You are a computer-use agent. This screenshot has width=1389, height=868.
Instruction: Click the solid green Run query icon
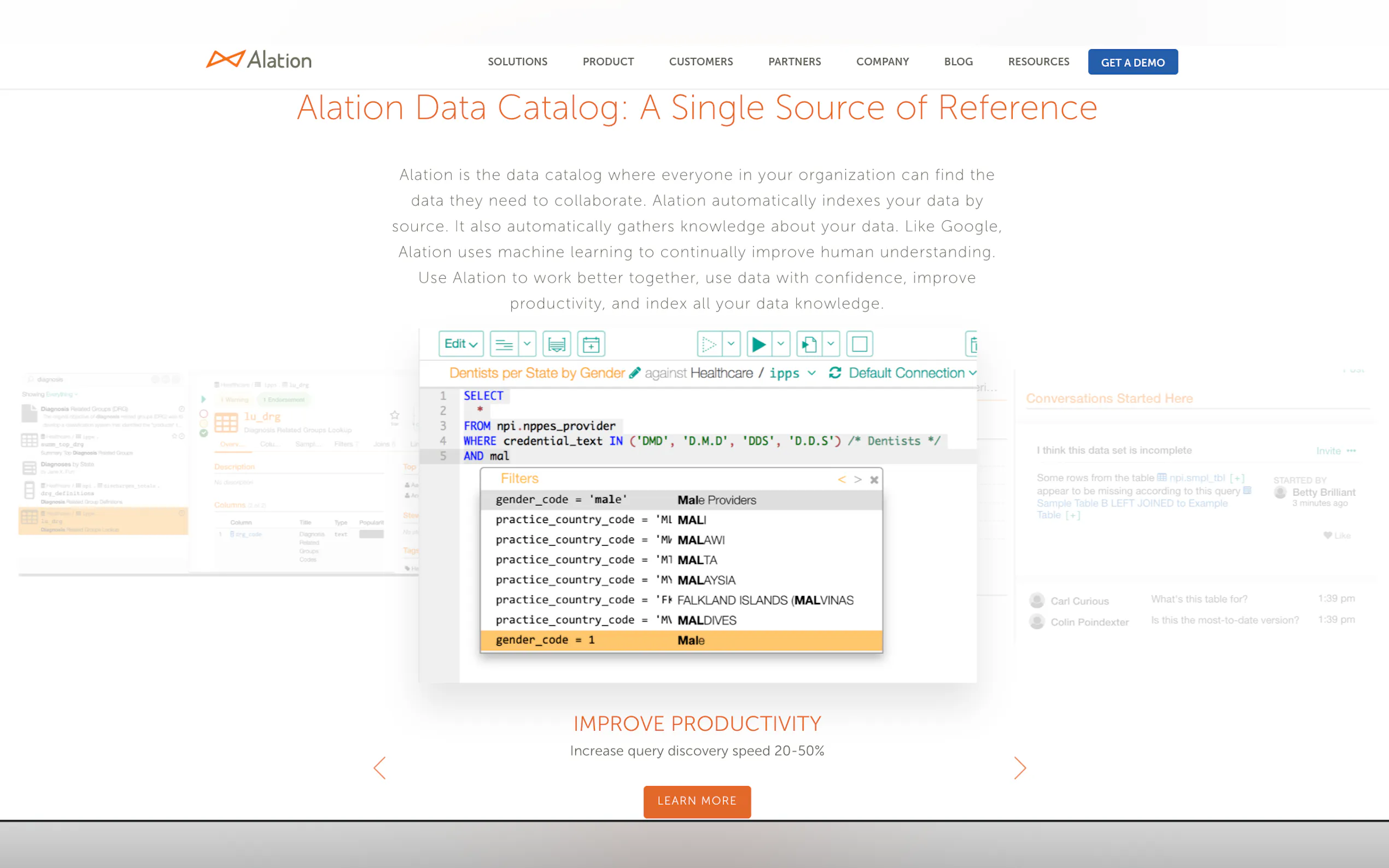coord(758,344)
